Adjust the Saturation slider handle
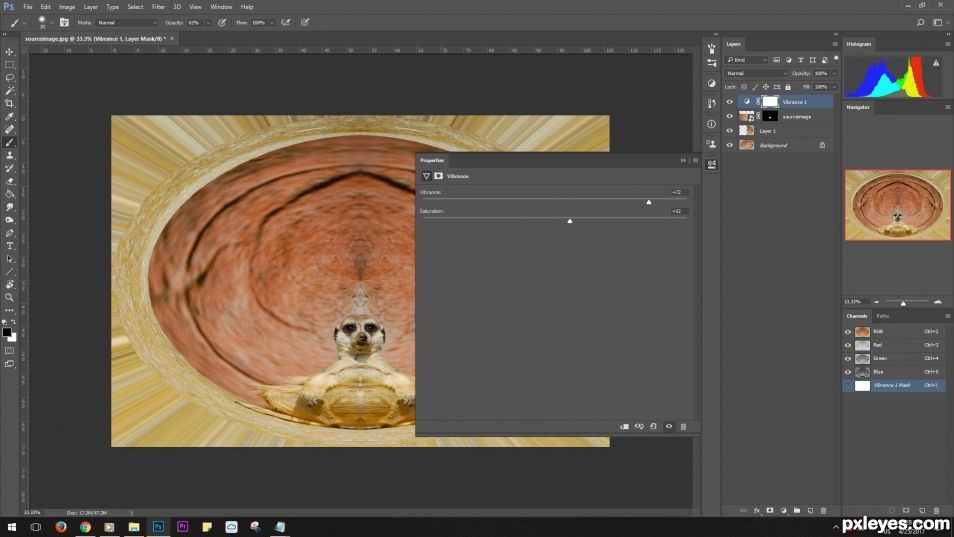This screenshot has height=537, width=954. 570,221
